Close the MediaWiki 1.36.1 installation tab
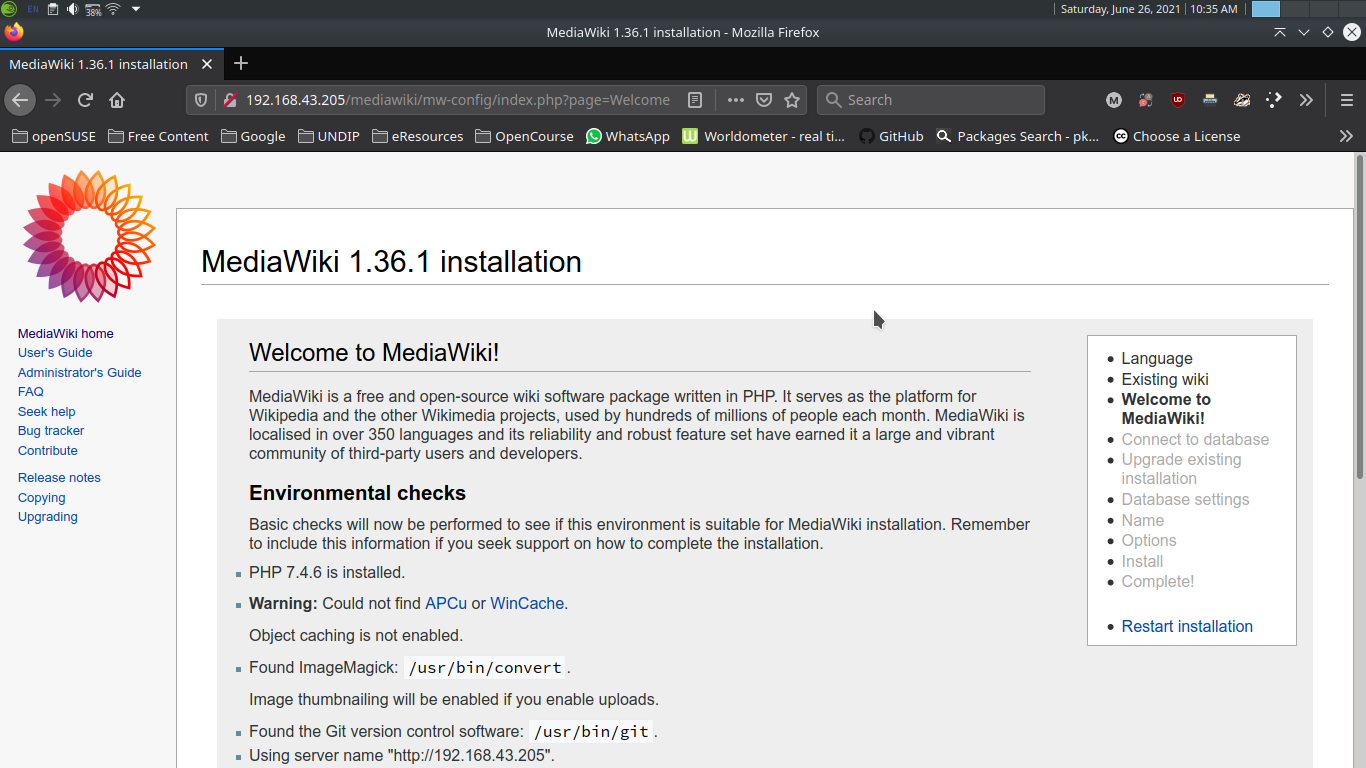Viewport: 1366px width, 768px height. coord(207,64)
